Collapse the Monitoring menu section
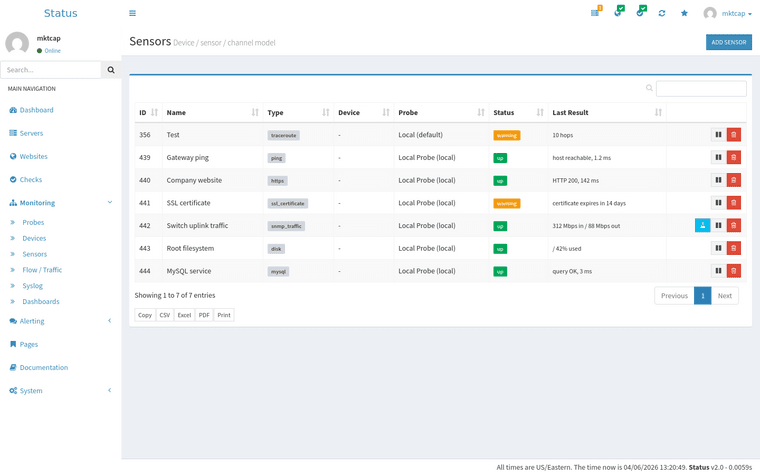Screen dimensions: 760x475 (61, 203)
